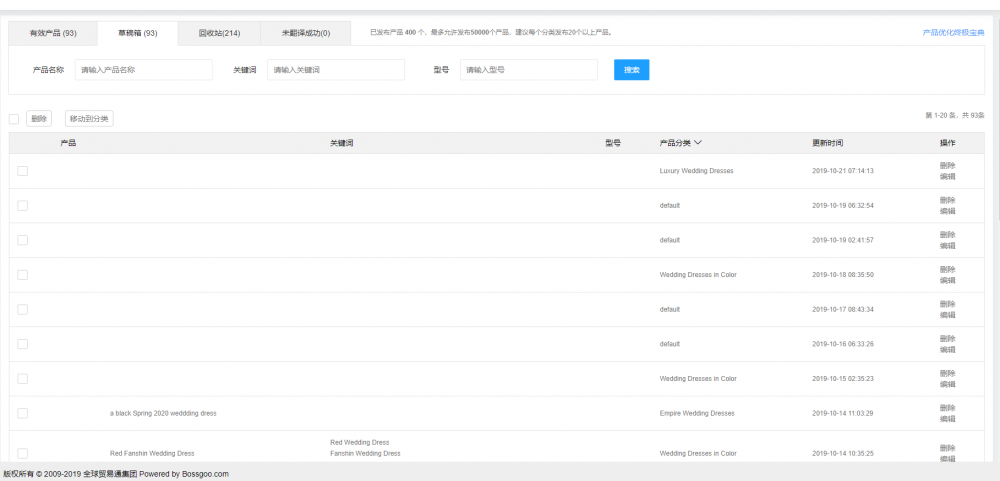1000x481 pixels.
Task: Click the bulk 删除 button above the table
Action: [x=39, y=119]
